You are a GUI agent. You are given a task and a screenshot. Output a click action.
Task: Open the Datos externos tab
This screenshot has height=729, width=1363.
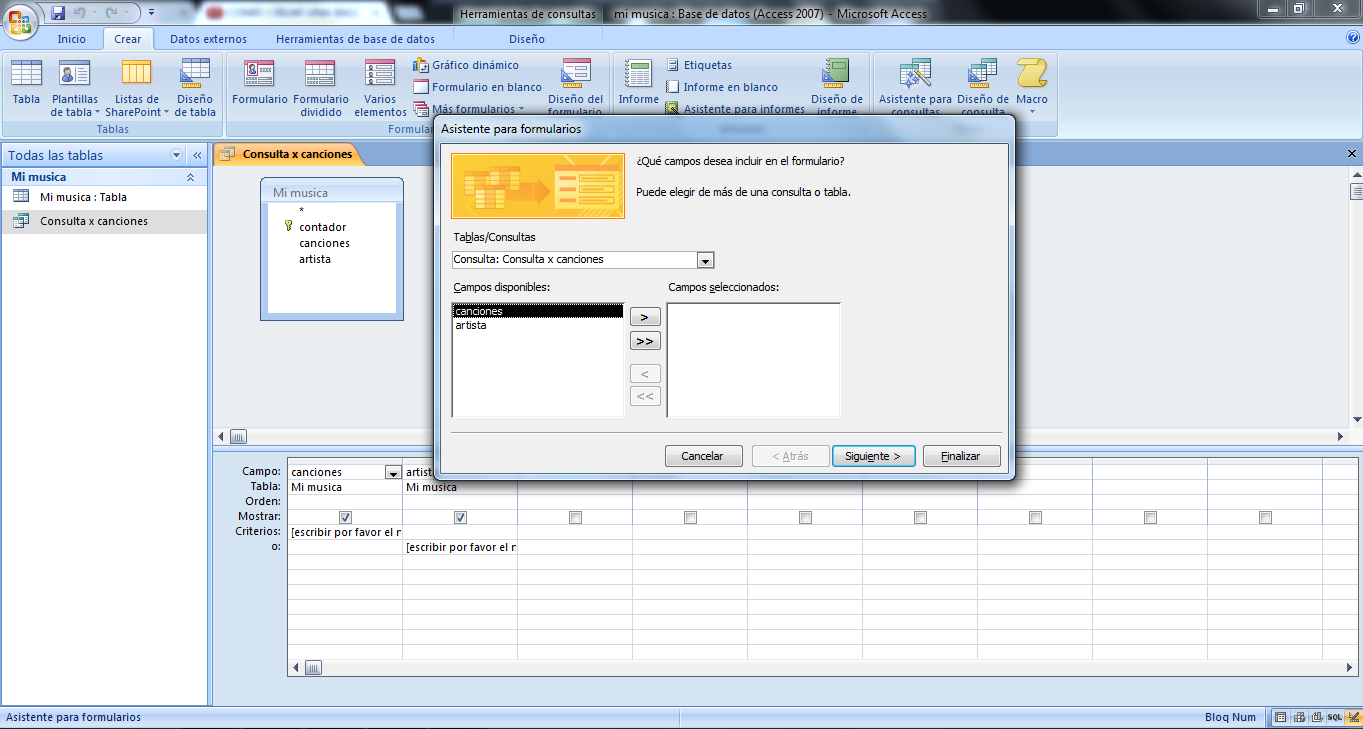[x=208, y=39]
